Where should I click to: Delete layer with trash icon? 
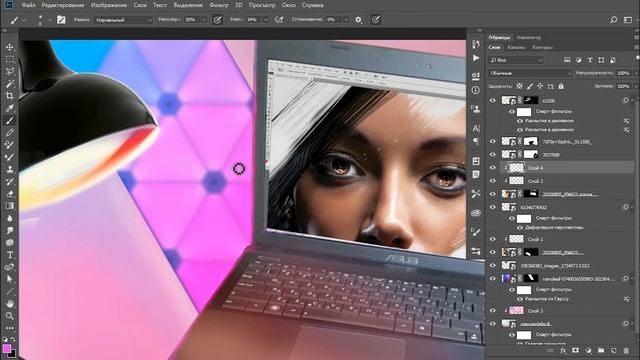coord(627,351)
